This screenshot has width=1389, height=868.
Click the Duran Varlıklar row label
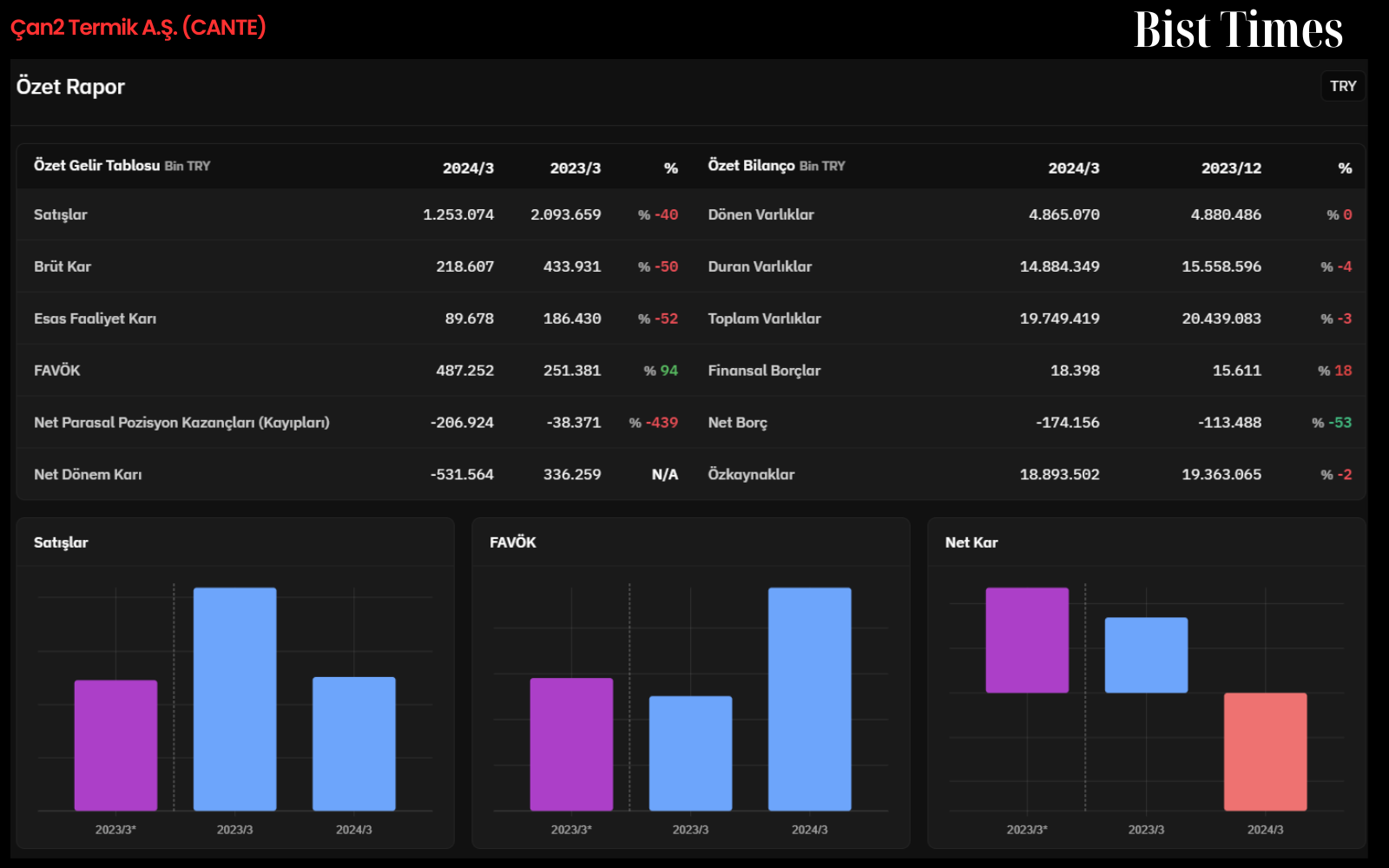760,266
